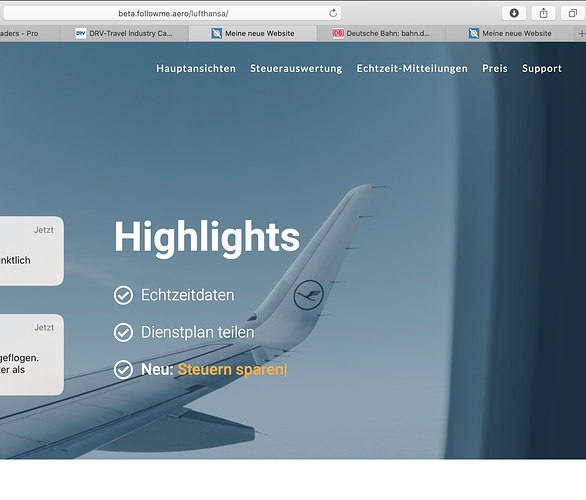Open the Hauptansichten menu item

tap(196, 68)
